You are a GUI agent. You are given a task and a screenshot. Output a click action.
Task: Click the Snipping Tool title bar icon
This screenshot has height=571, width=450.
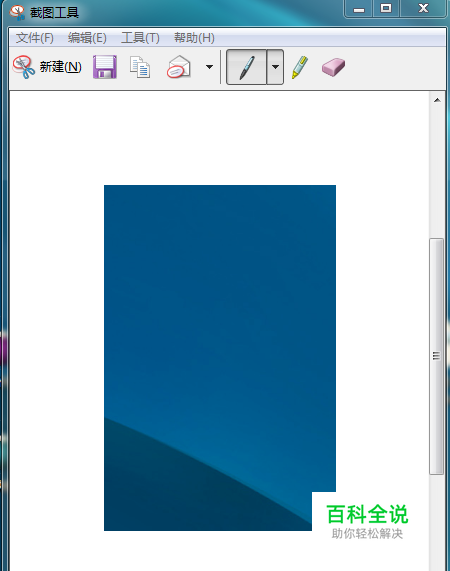(17, 13)
